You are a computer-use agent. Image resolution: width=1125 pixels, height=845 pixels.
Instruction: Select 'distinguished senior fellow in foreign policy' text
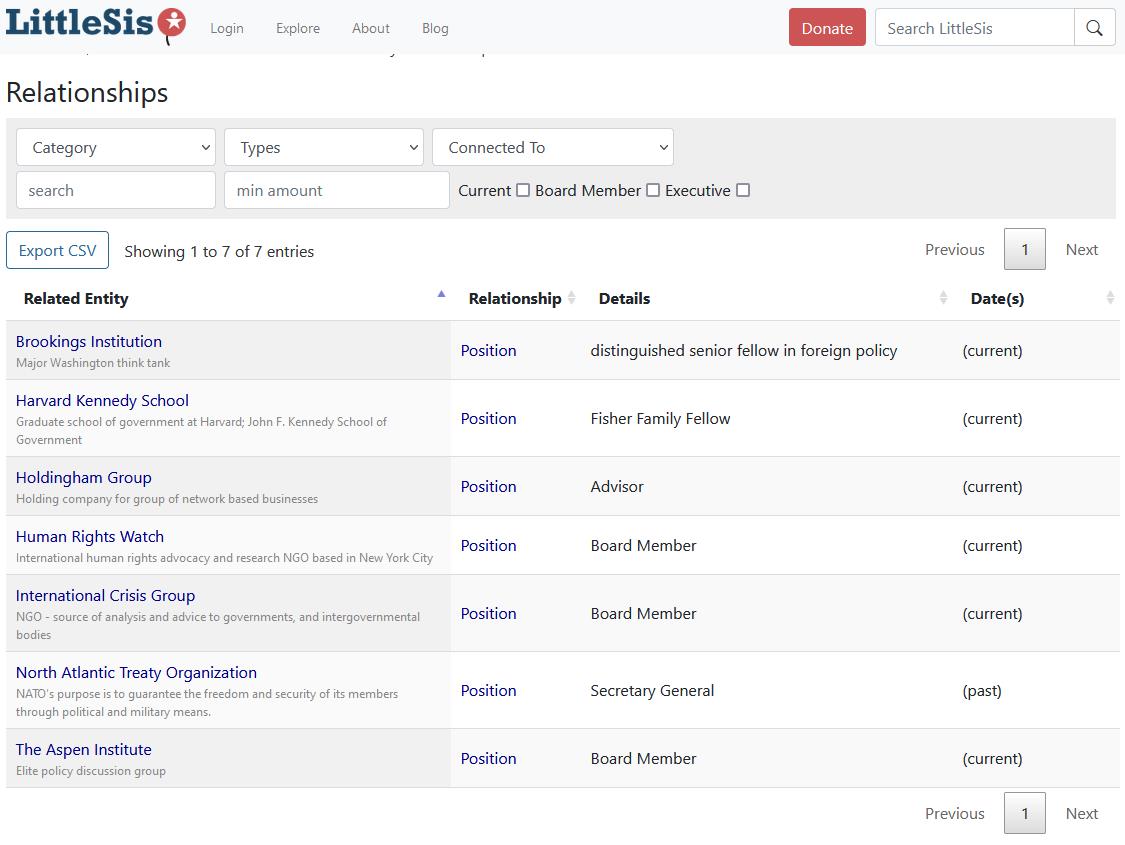[x=744, y=351]
